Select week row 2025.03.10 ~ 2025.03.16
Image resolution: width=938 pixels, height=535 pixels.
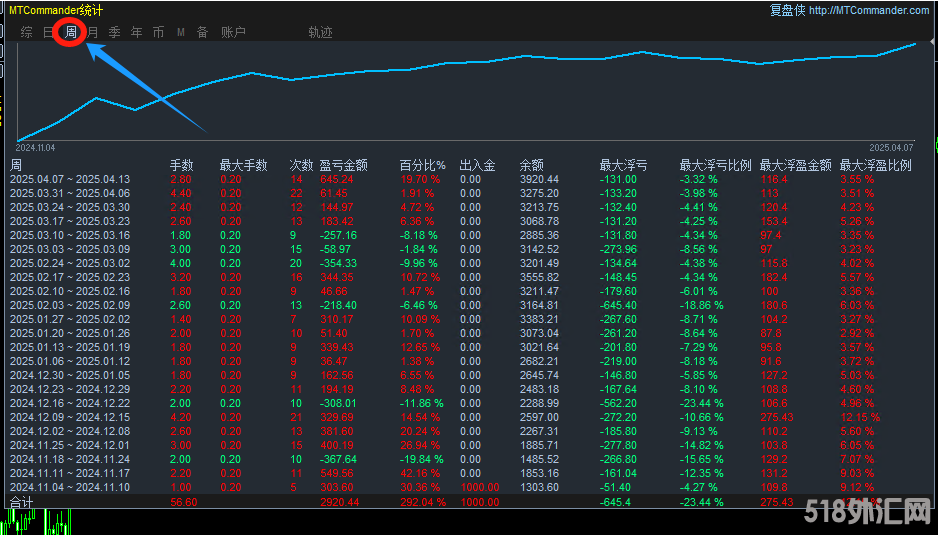tap(469, 235)
